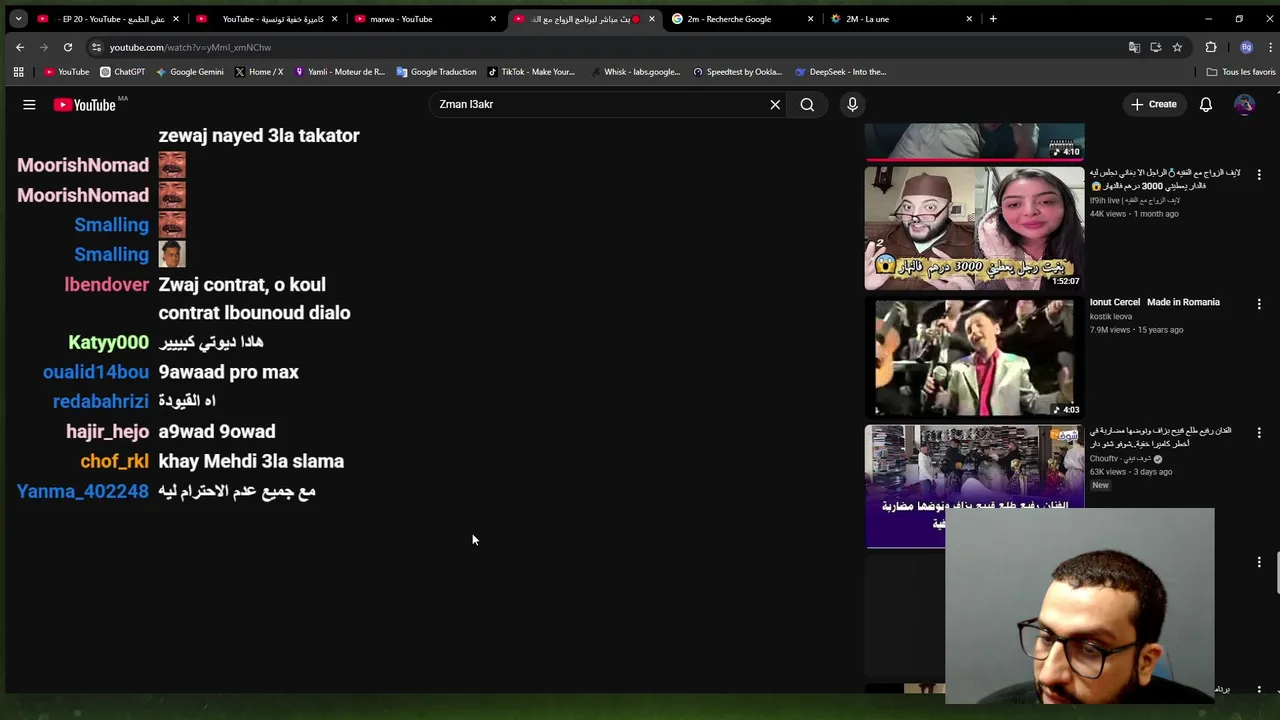Open the browser extensions puzzle icon
Viewport: 1280px width, 720px height.
(x=1211, y=47)
